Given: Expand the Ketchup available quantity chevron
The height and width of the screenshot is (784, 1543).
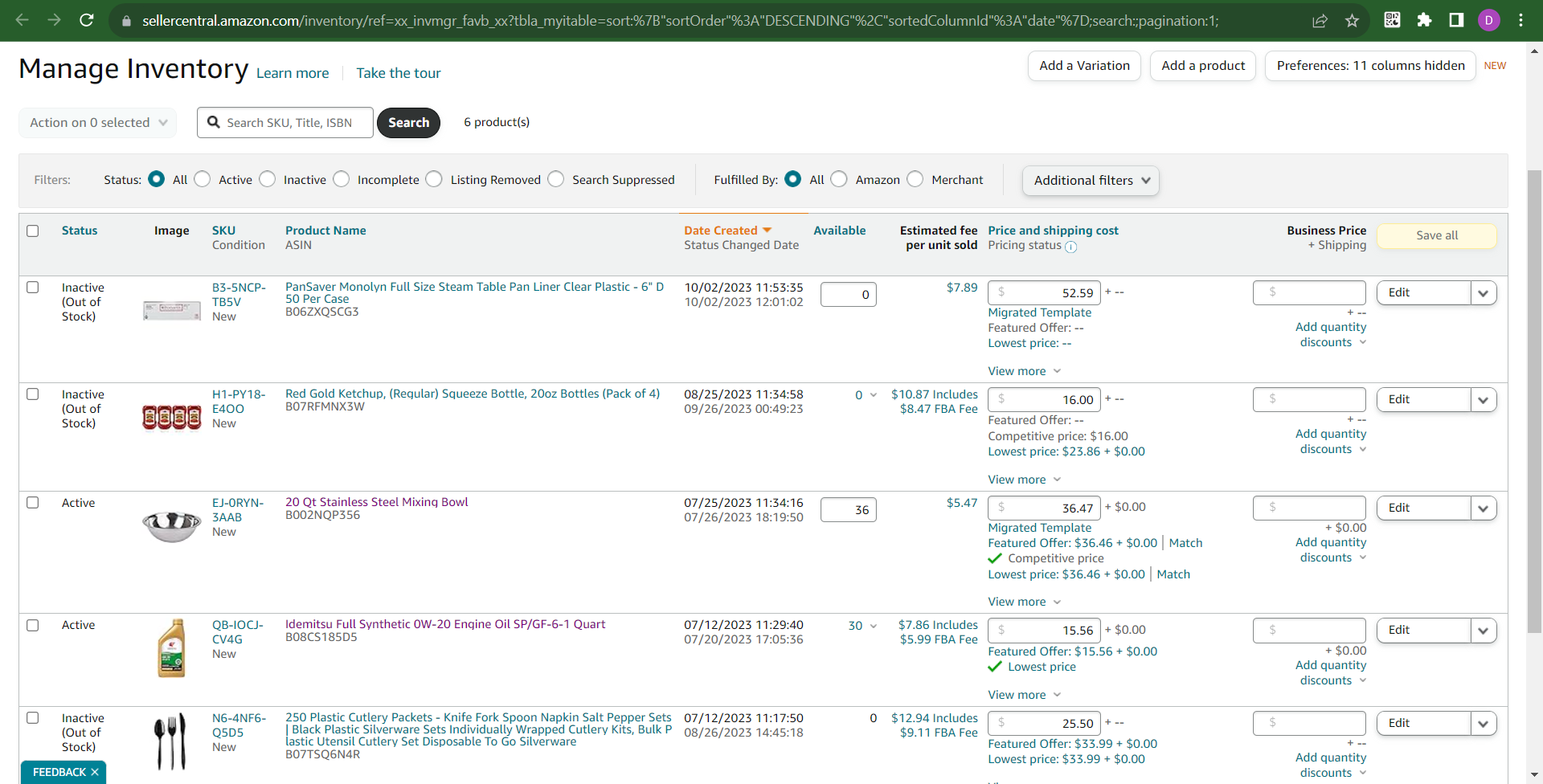Looking at the screenshot, I should click(874, 395).
